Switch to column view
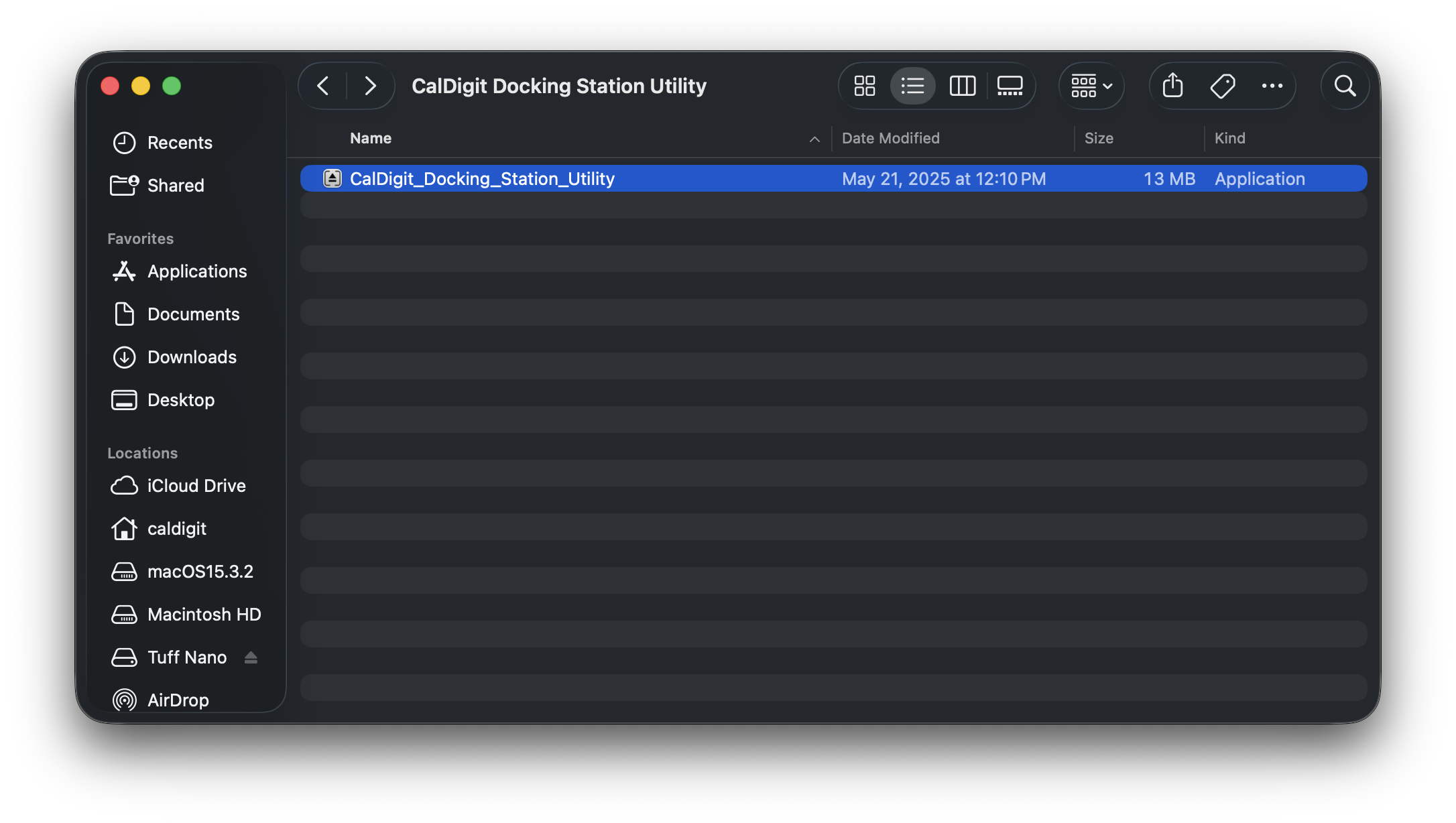The image size is (1456, 823). (962, 86)
